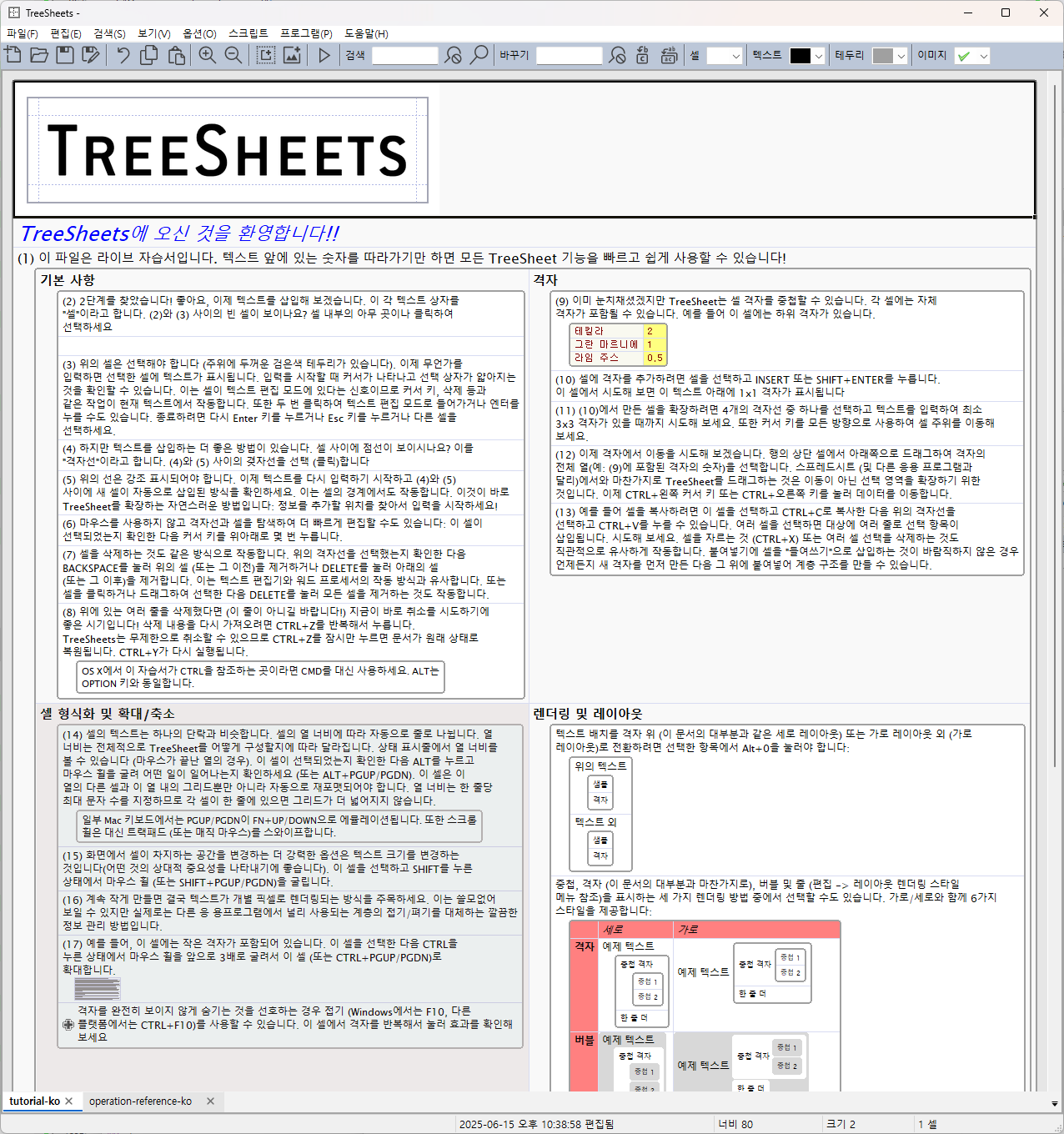
Task: Click into the 바꾸기 replace field
Action: click(569, 55)
